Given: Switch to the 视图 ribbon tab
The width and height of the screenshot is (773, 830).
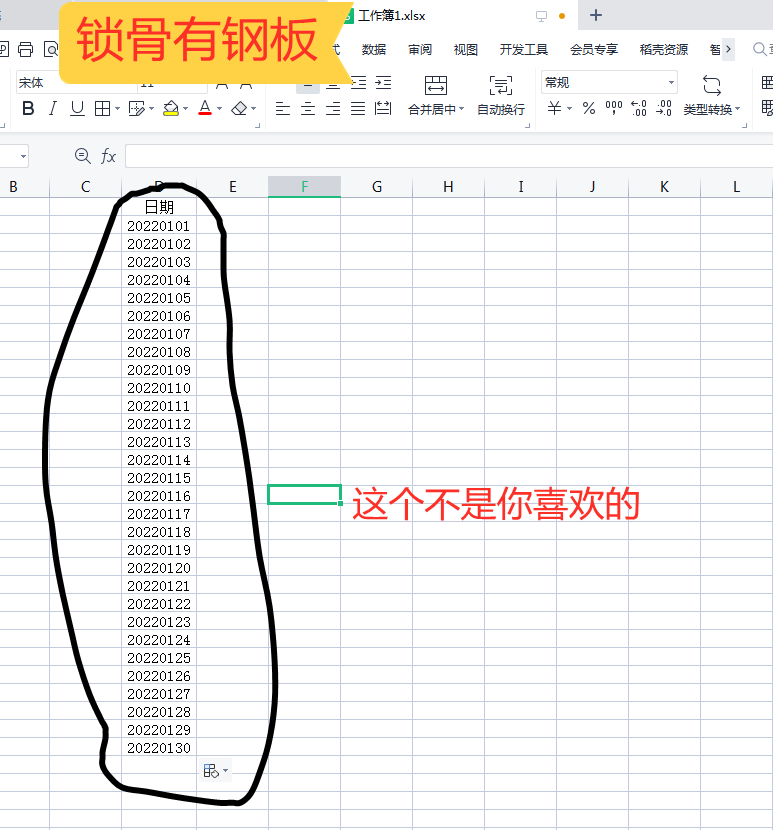Looking at the screenshot, I should click(x=466, y=50).
